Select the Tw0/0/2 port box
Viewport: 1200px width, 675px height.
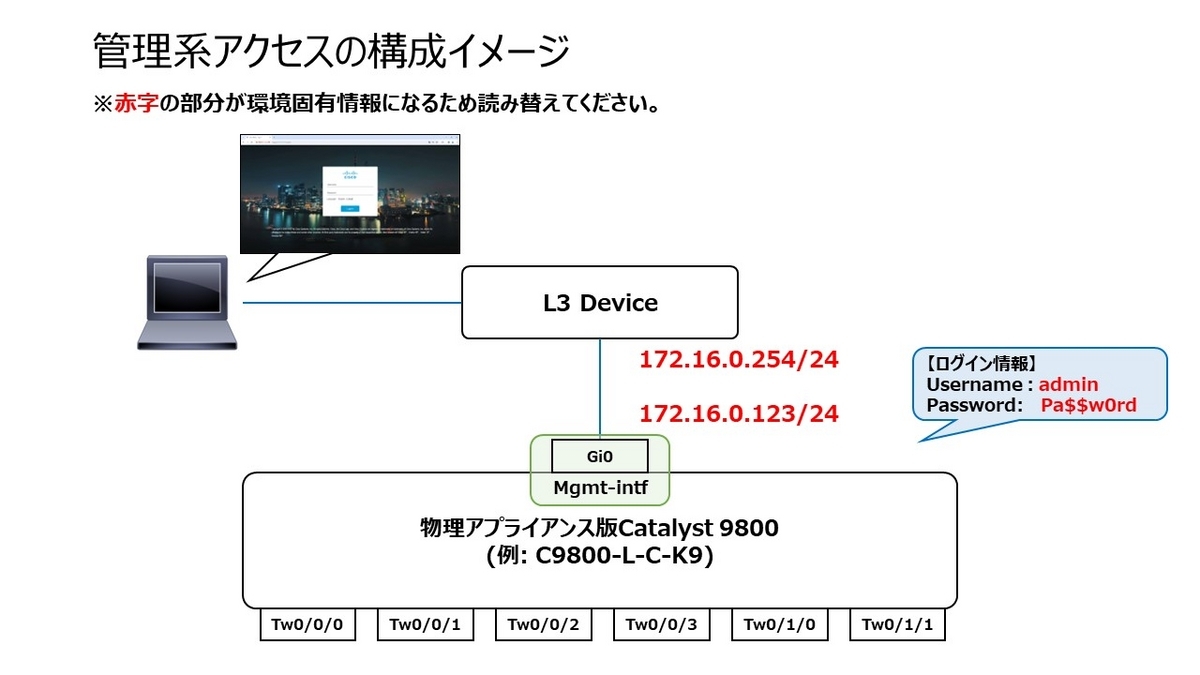[543, 625]
